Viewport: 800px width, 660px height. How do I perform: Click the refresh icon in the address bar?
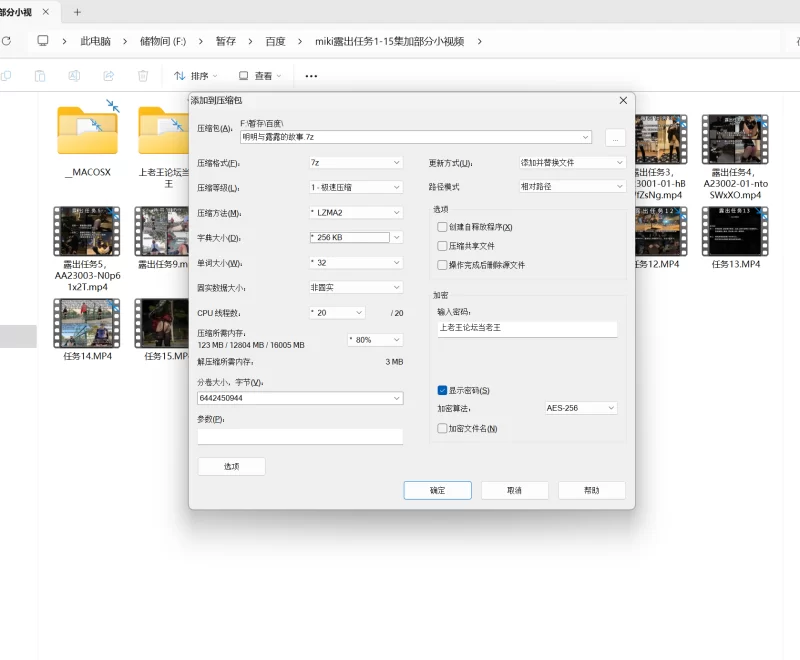pos(6,41)
